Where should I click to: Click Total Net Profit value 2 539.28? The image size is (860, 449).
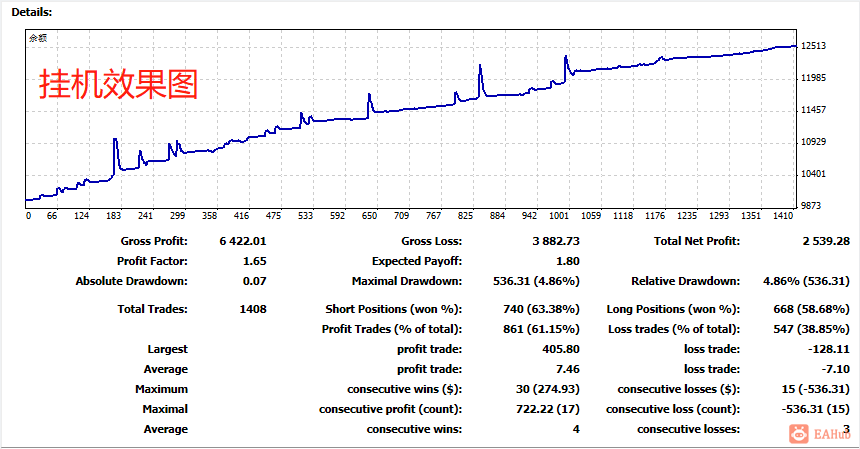(826, 241)
